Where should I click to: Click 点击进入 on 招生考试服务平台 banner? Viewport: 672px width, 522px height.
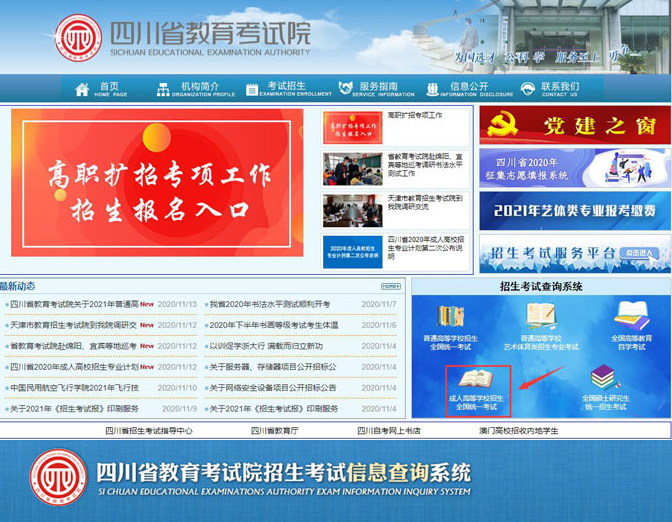click(x=639, y=253)
